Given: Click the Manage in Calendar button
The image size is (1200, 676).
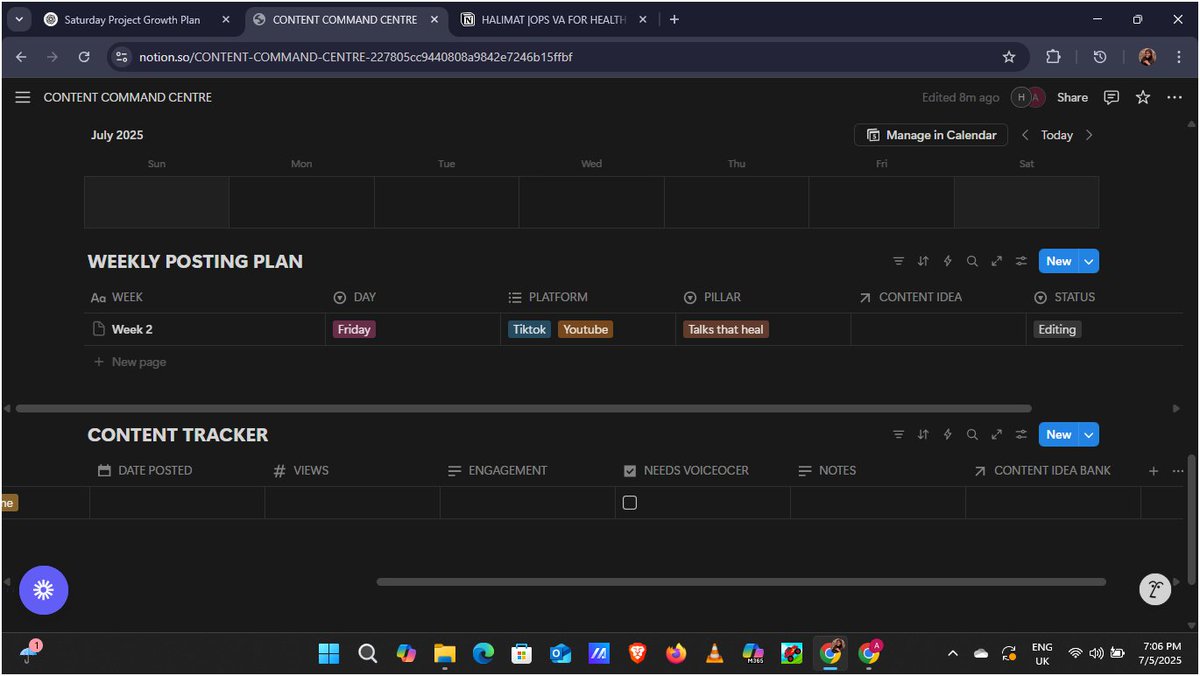Looking at the screenshot, I should point(929,134).
